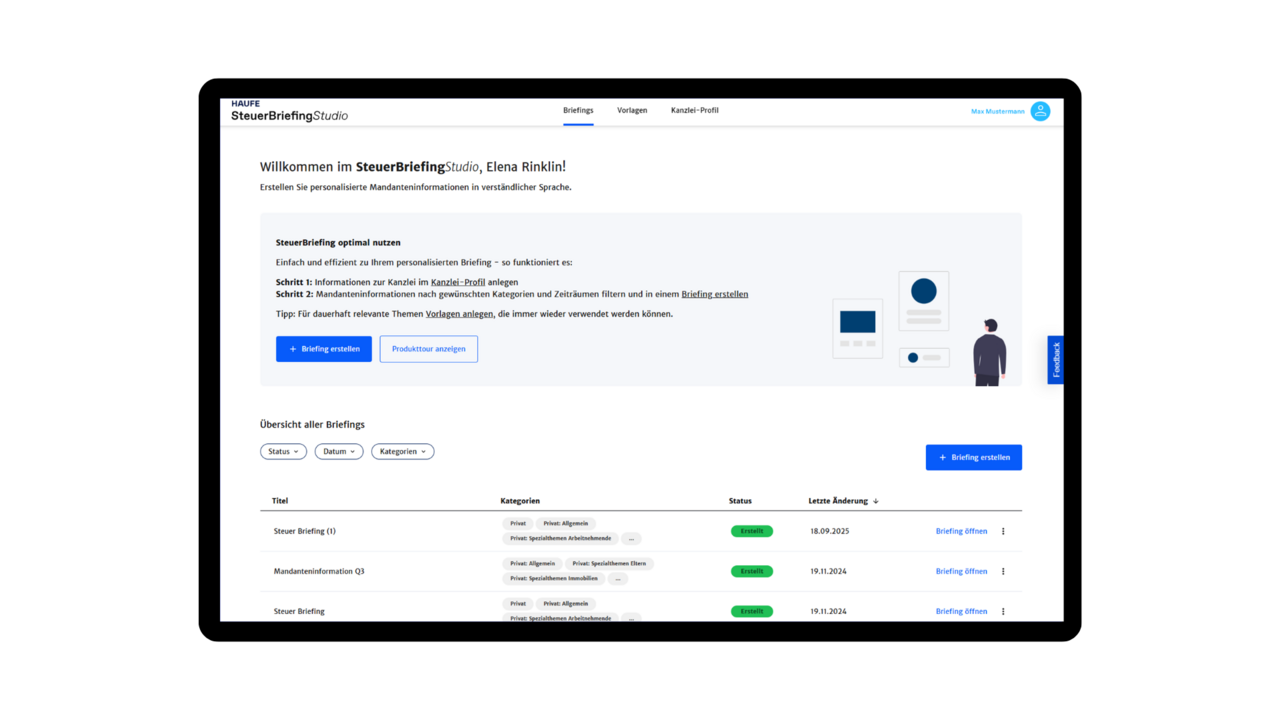
Task: Show more categories for Steuer Briefing (1)
Action: [630, 538]
